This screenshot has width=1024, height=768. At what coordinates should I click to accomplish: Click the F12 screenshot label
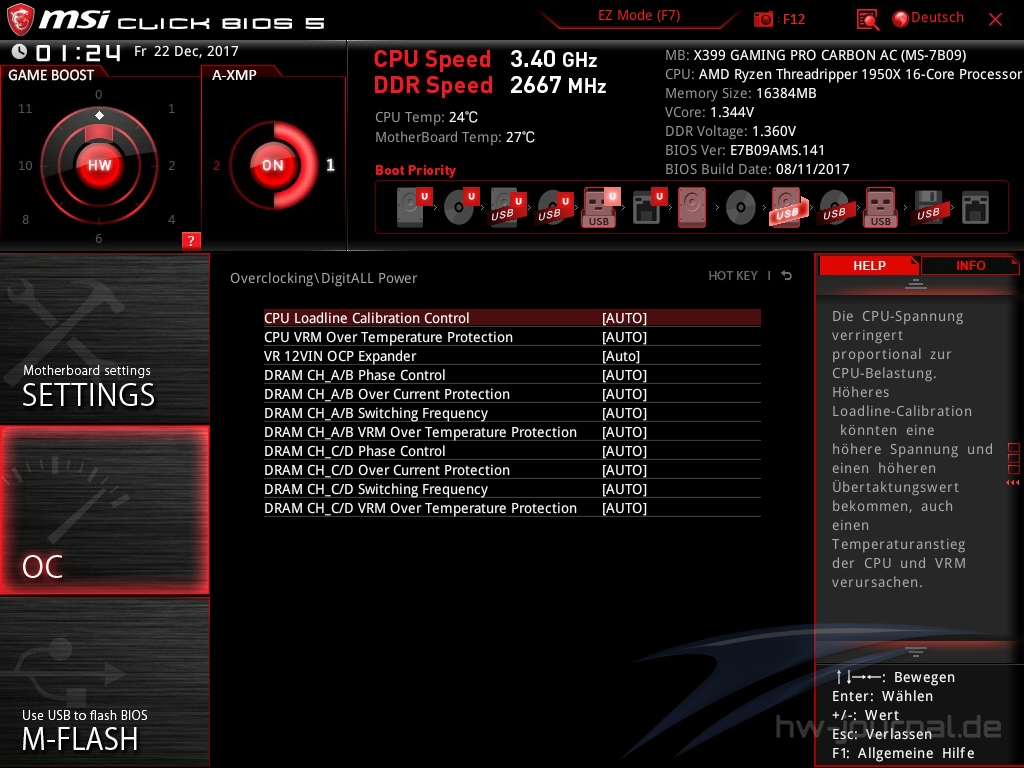793,19
